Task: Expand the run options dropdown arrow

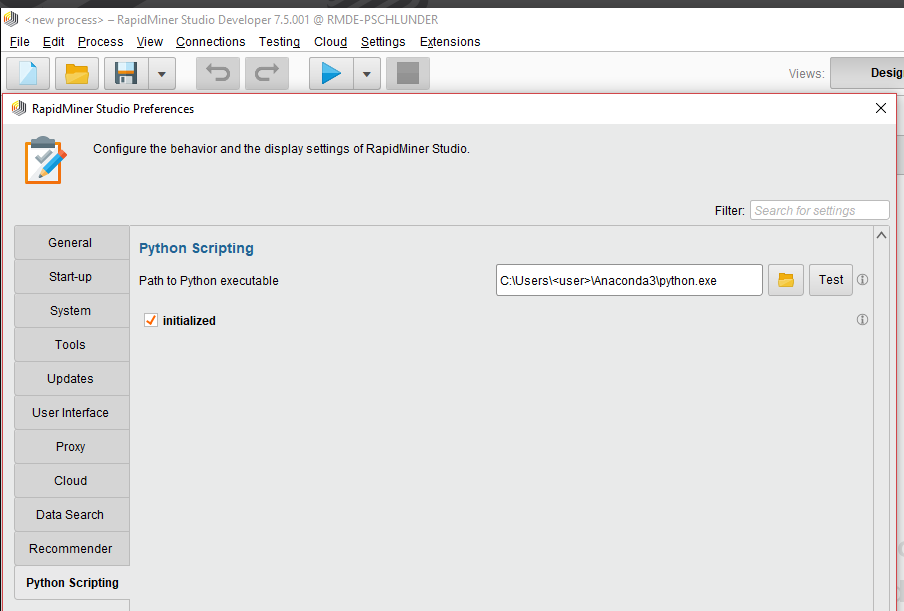Action: [367, 73]
